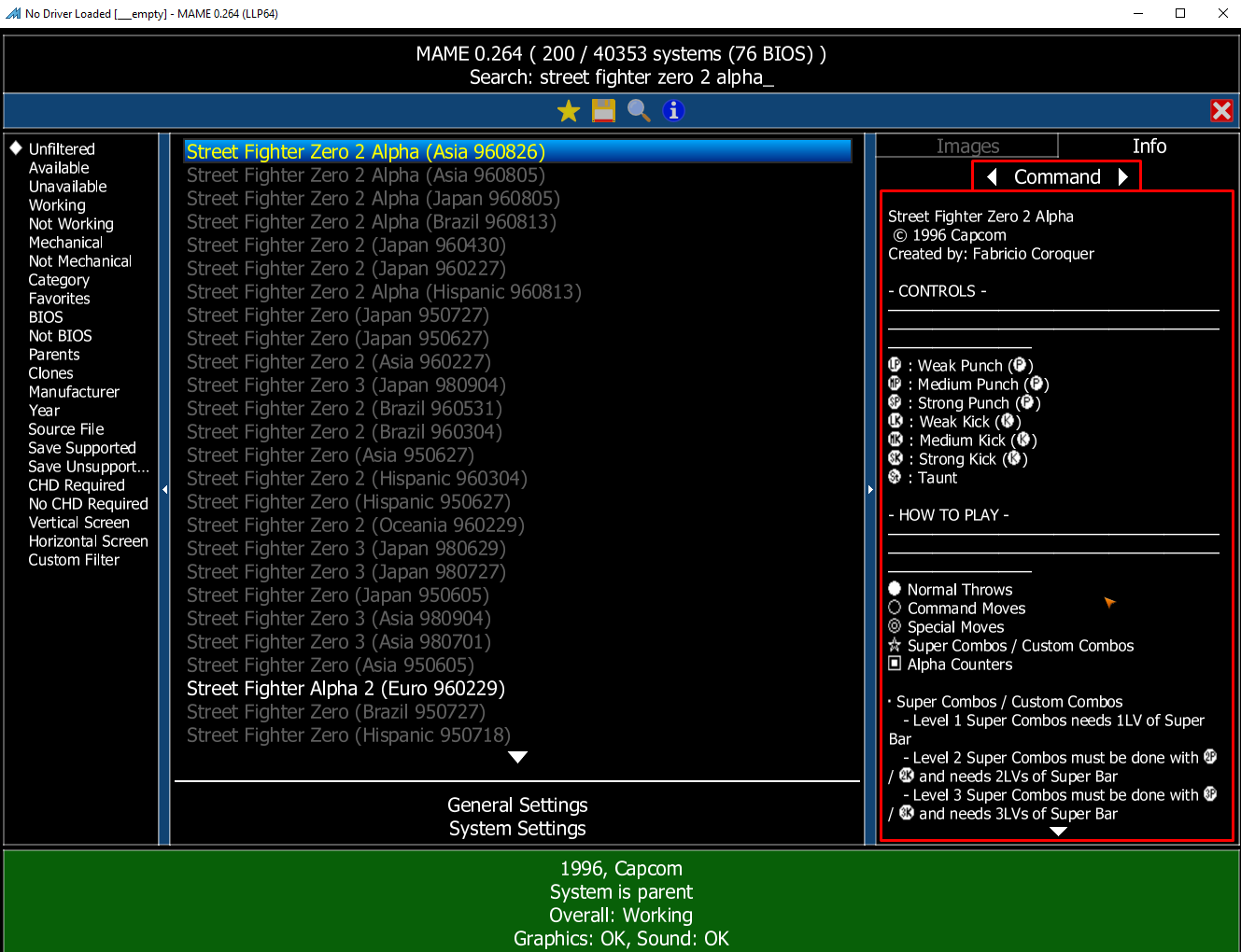Select the Working filter

click(57, 205)
